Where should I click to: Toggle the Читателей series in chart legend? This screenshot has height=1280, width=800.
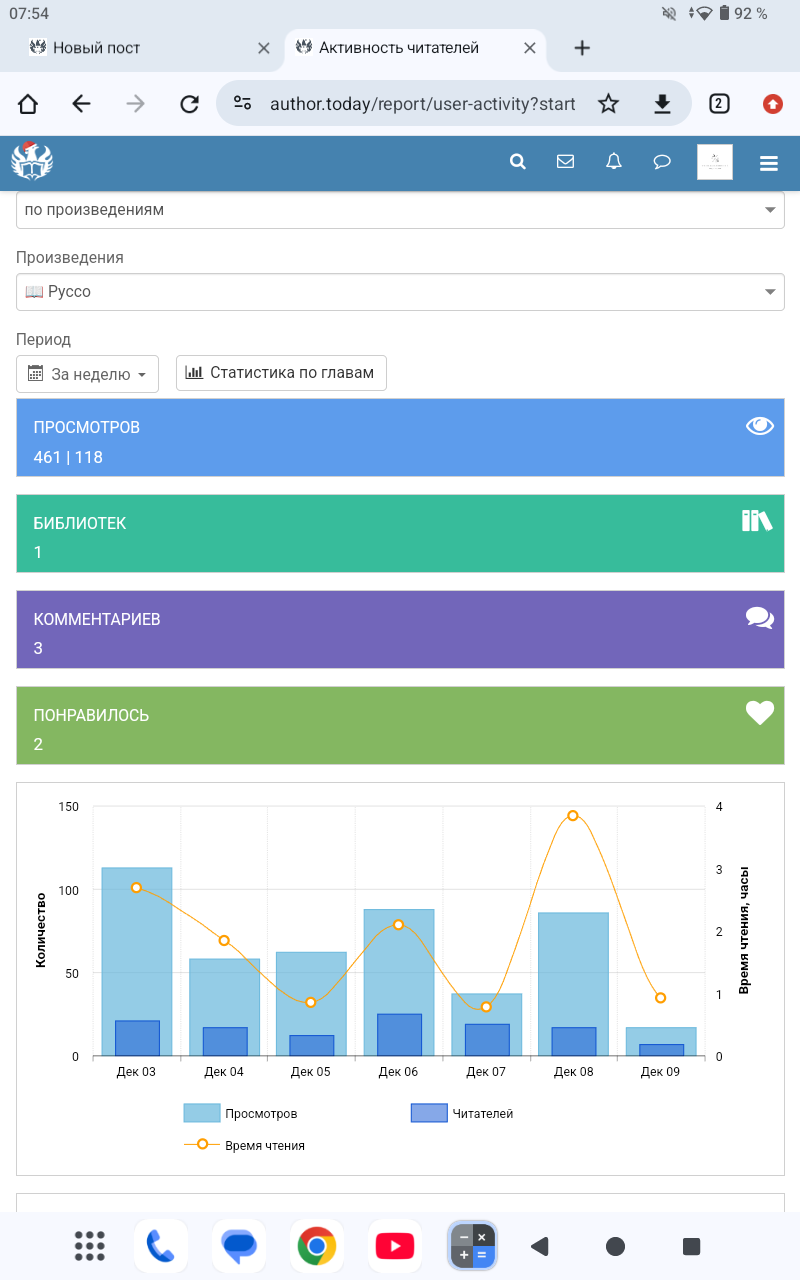pyautogui.click(x=462, y=1113)
